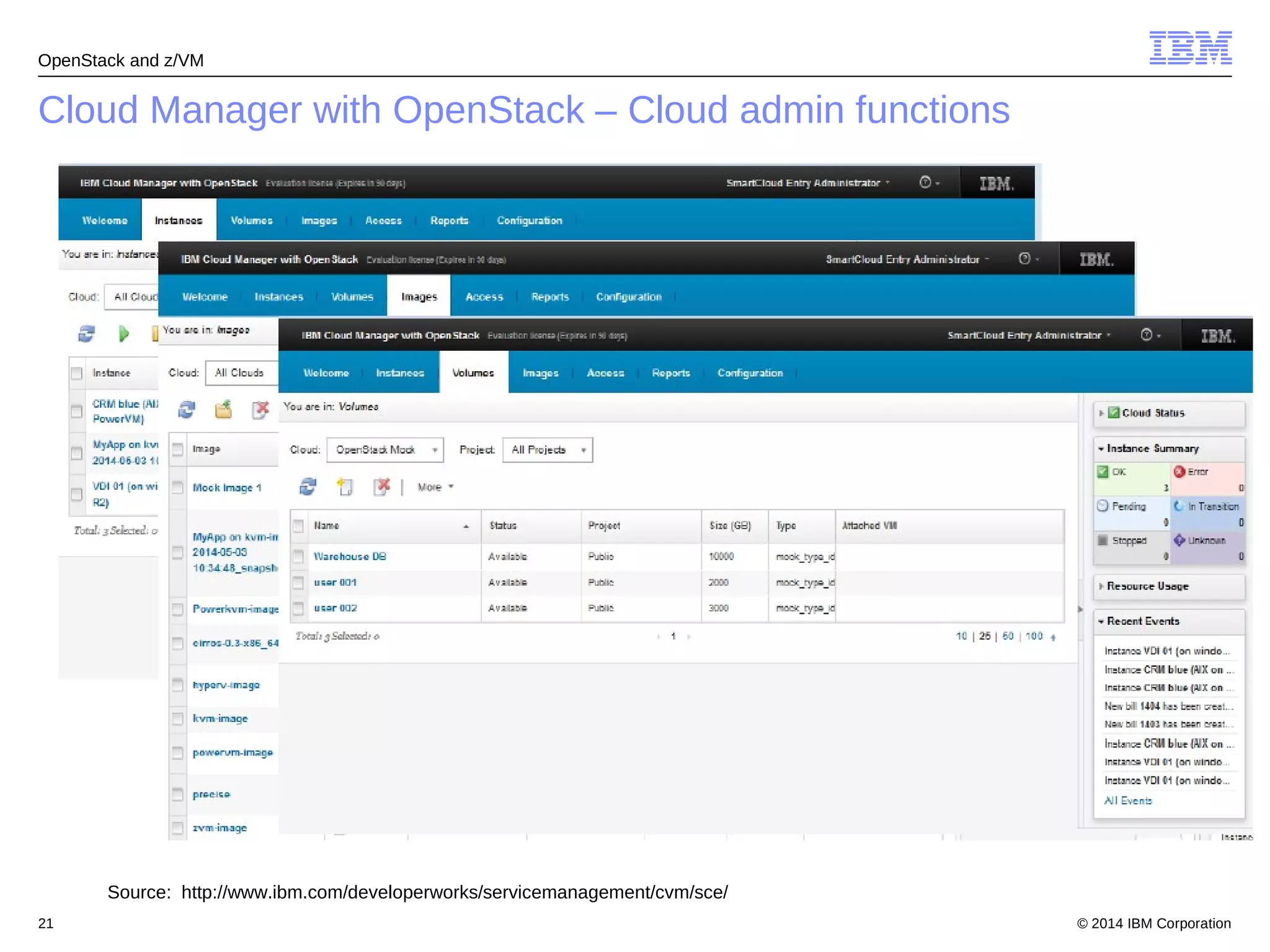Open Images tab in front Volumes window
The height and width of the screenshot is (952, 1270).
541,372
